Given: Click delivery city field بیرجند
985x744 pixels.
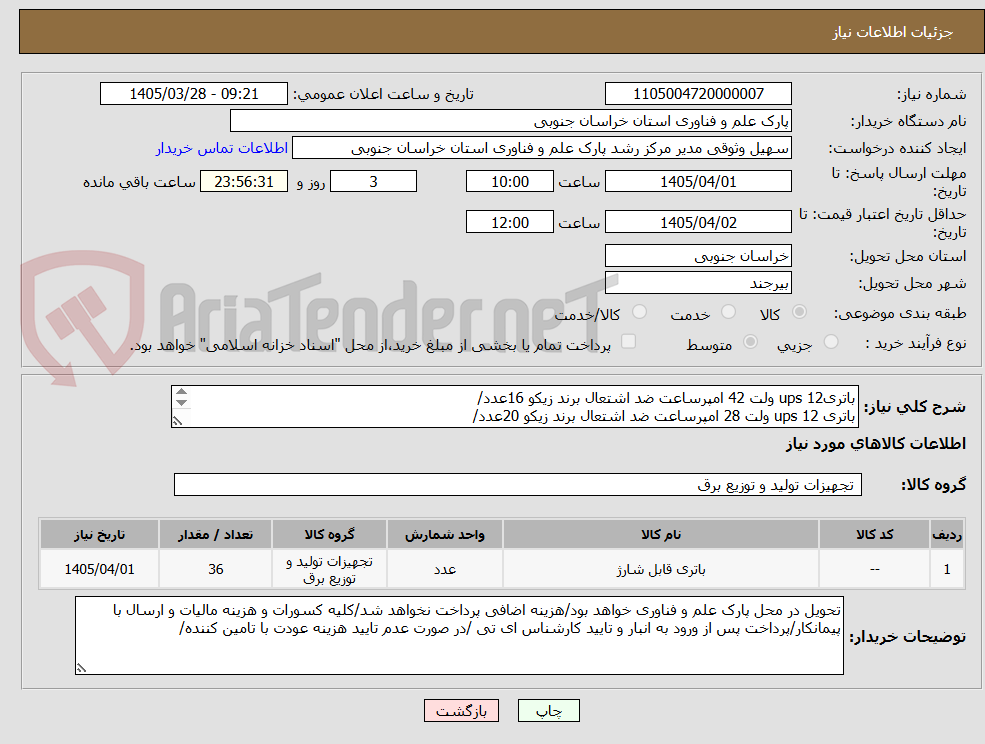Looking at the screenshot, I should point(698,283).
